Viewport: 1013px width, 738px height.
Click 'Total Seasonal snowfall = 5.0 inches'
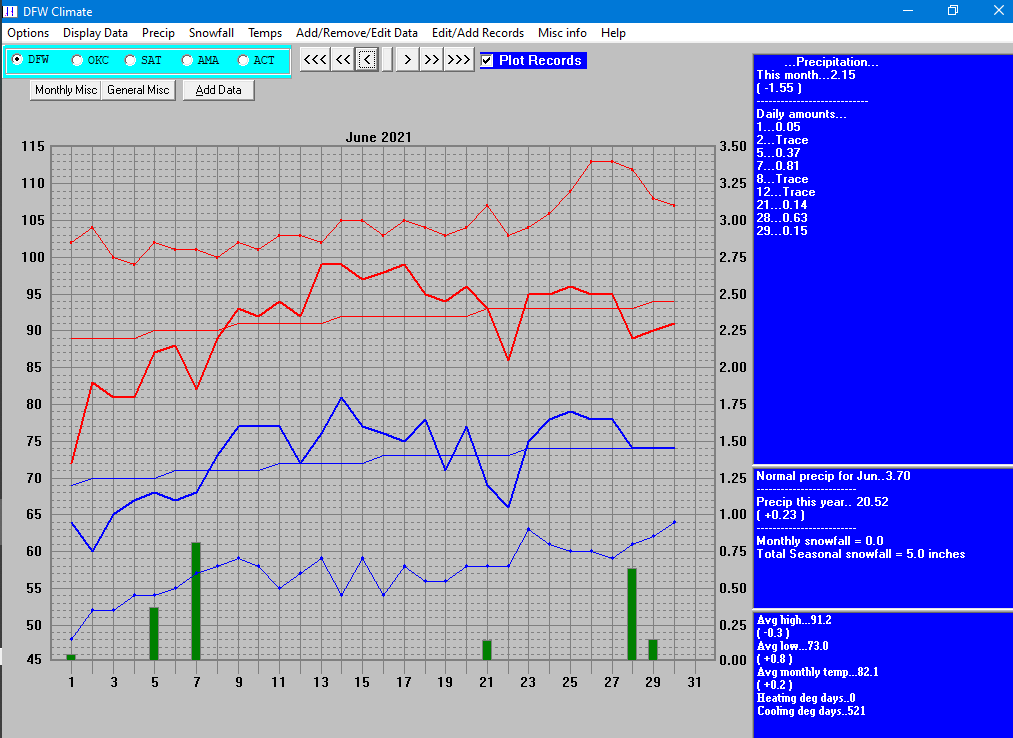tap(861, 554)
